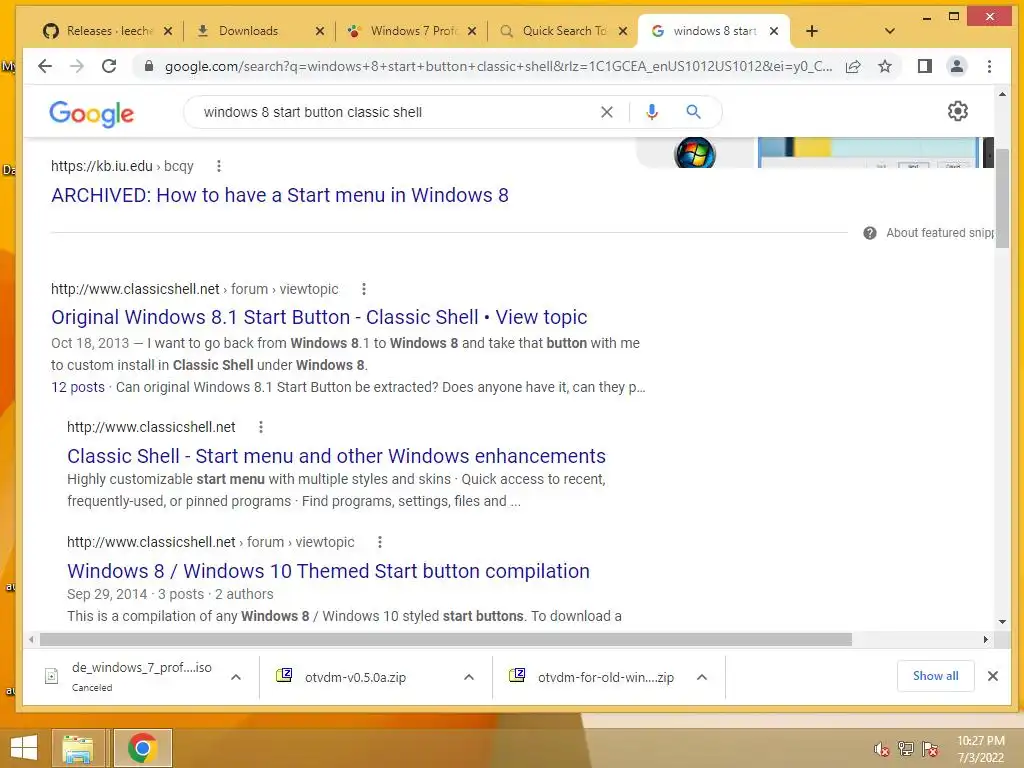Click the 12 posts link
The height and width of the screenshot is (768, 1024).
[x=78, y=387]
